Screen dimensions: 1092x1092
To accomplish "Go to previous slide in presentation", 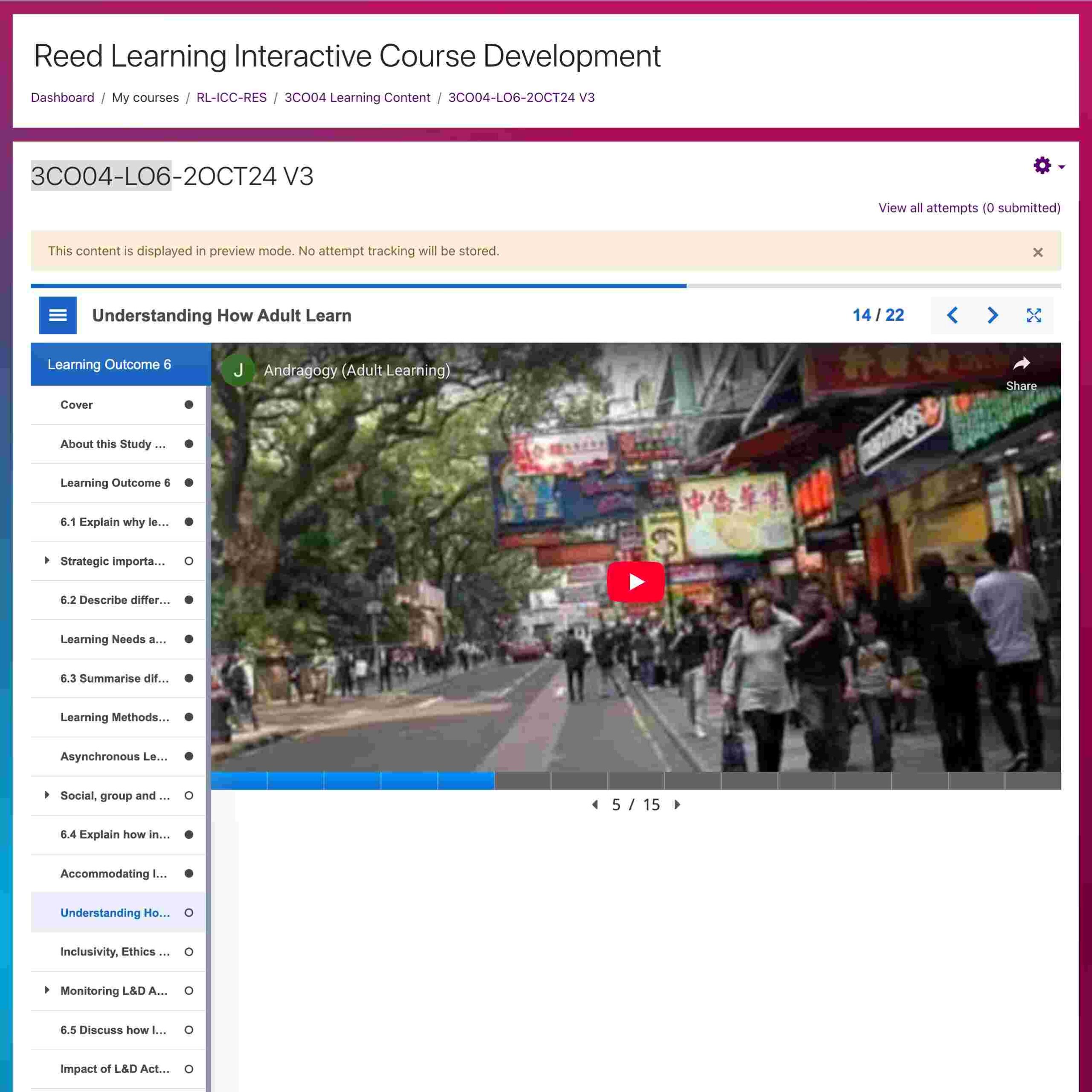I will point(595,804).
